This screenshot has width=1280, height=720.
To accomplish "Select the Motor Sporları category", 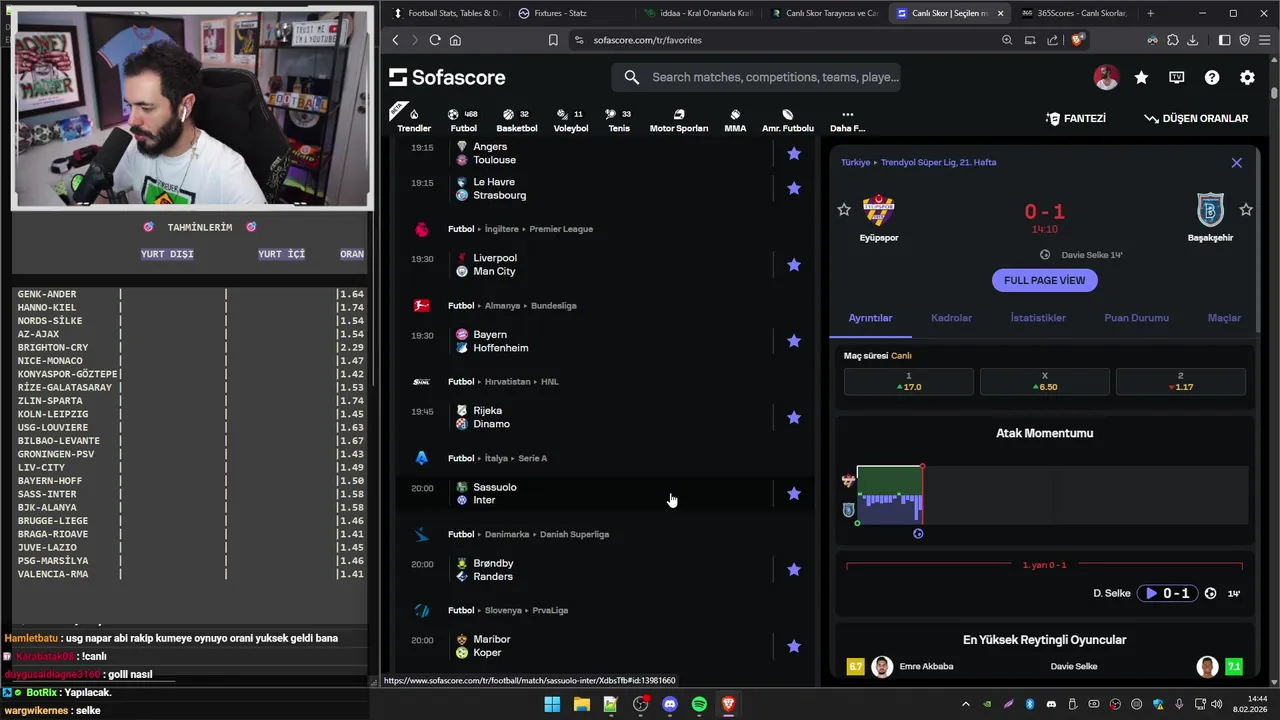I will [679, 120].
